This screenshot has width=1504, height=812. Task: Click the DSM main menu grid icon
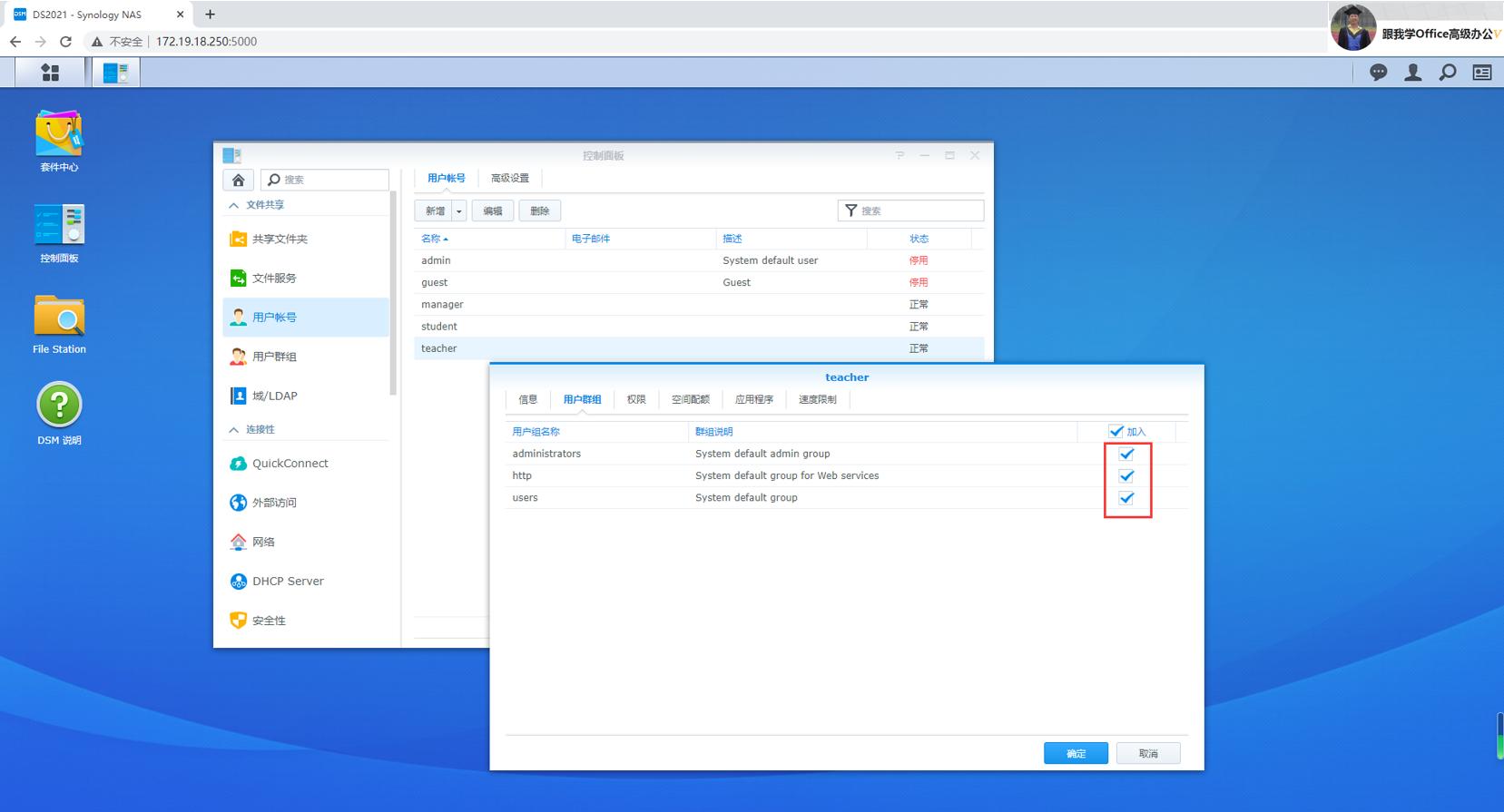pyautogui.click(x=50, y=73)
